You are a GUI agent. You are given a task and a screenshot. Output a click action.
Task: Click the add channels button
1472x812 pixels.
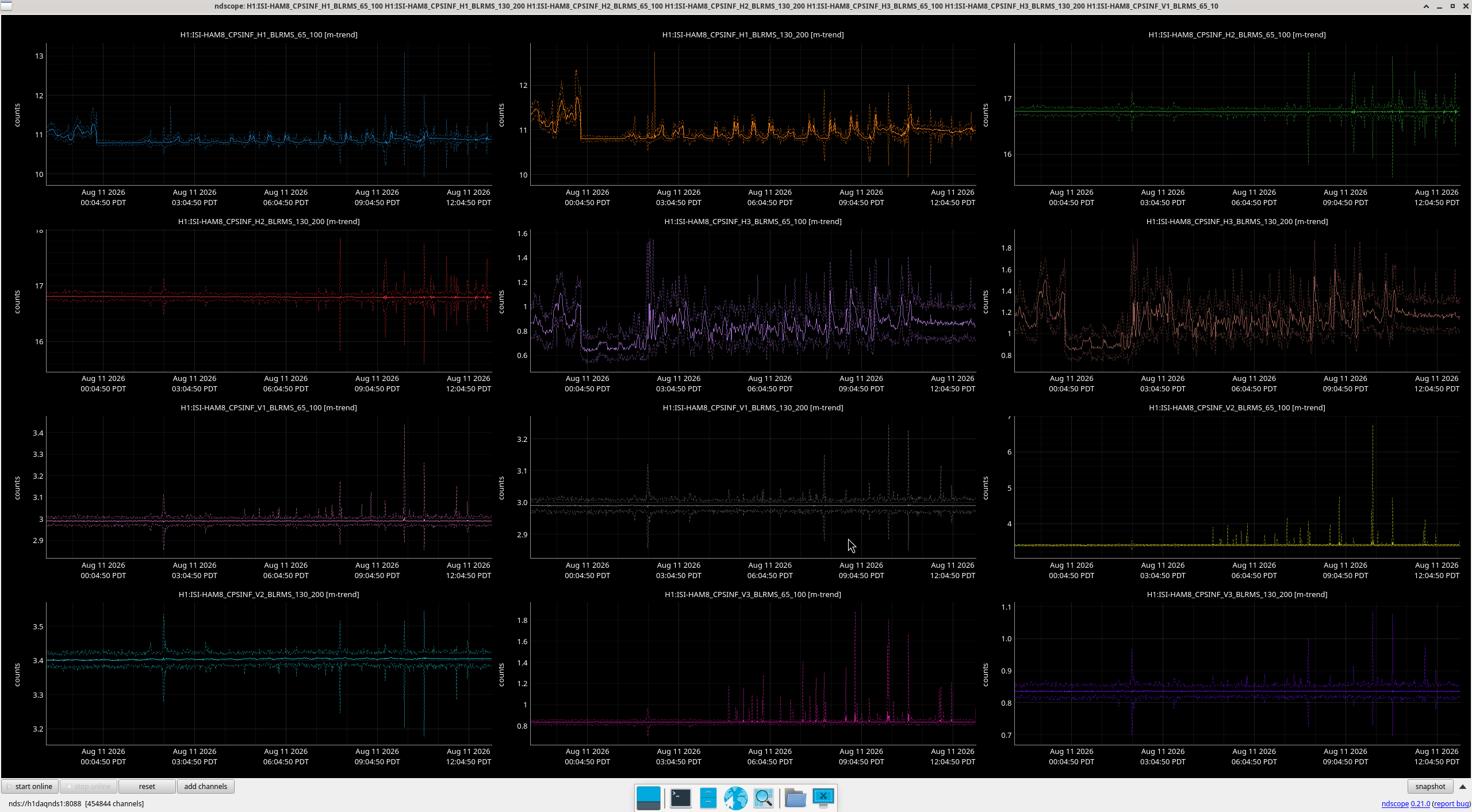click(x=205, y=786)
